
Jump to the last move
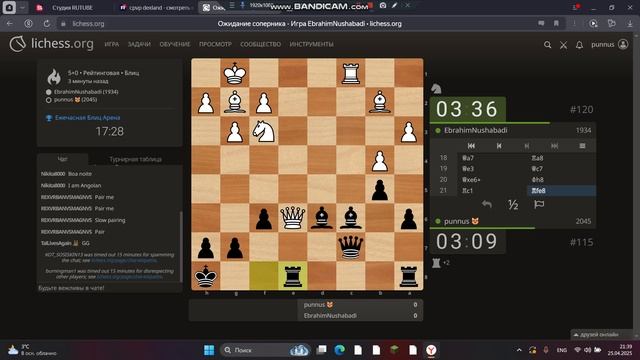pyautogui.click(x=554, y=146)
